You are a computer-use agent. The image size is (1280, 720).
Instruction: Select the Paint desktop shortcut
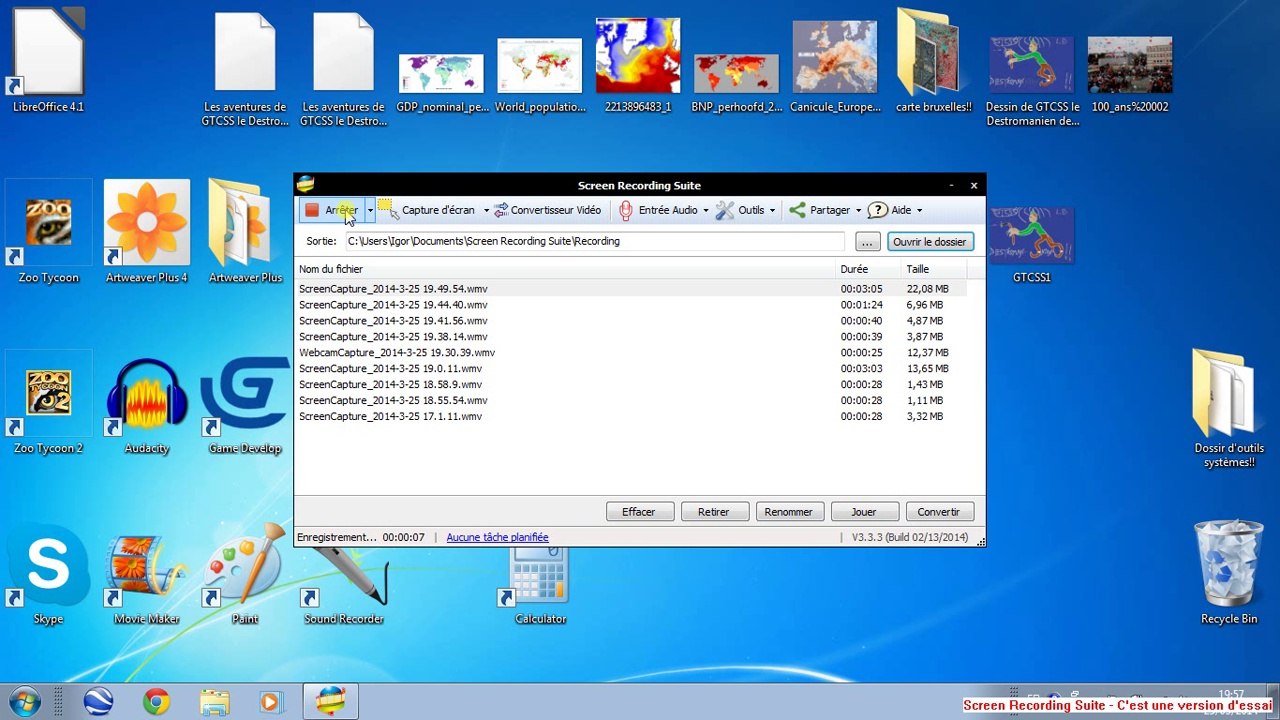[245, 574]
